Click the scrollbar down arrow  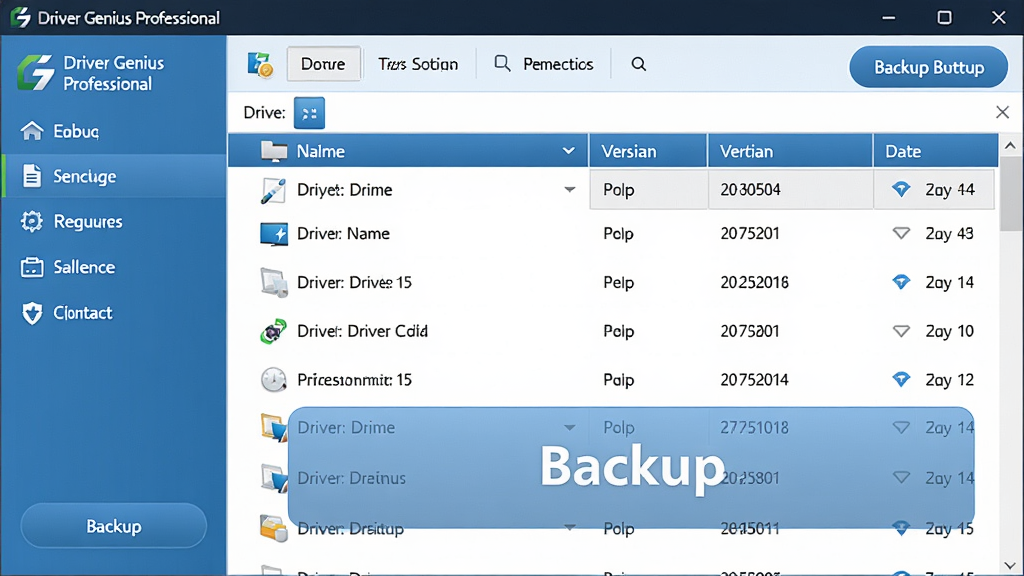(x=1010, y=566)
